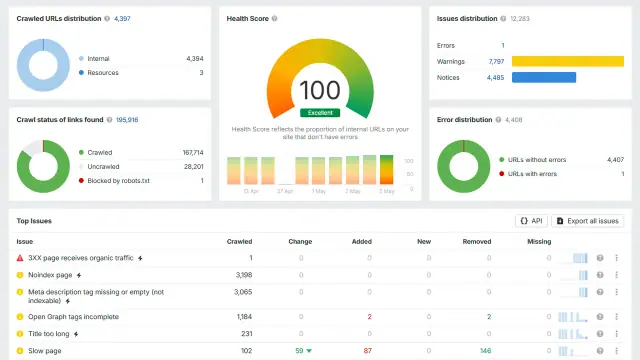The width and height of the screenshot is (640, 360).
Task: Click Crawl status donut chart
Action: tap(43, 166)
